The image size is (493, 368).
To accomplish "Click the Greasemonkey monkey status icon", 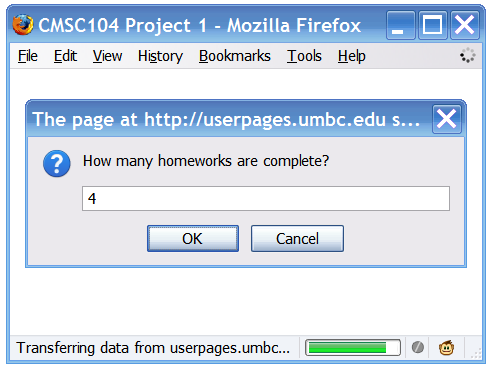I will coord(447,348).
